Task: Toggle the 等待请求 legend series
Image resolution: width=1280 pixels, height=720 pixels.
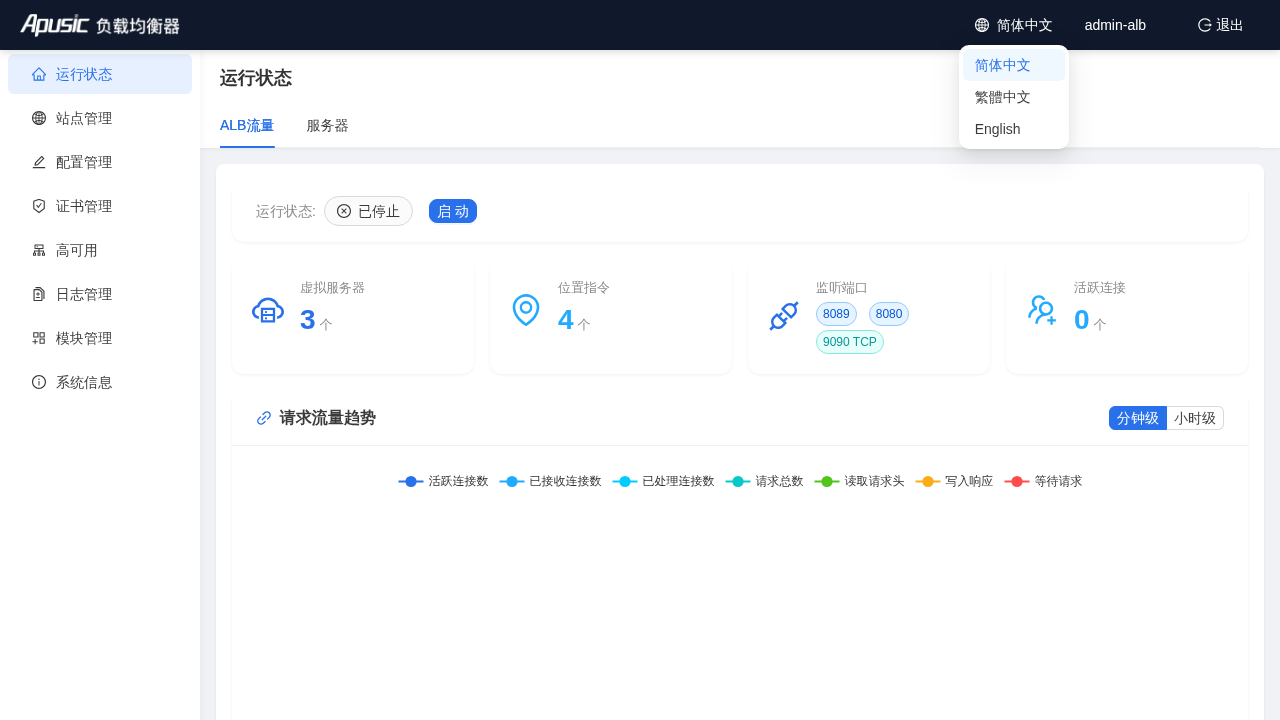Action: pos(1043,481)
